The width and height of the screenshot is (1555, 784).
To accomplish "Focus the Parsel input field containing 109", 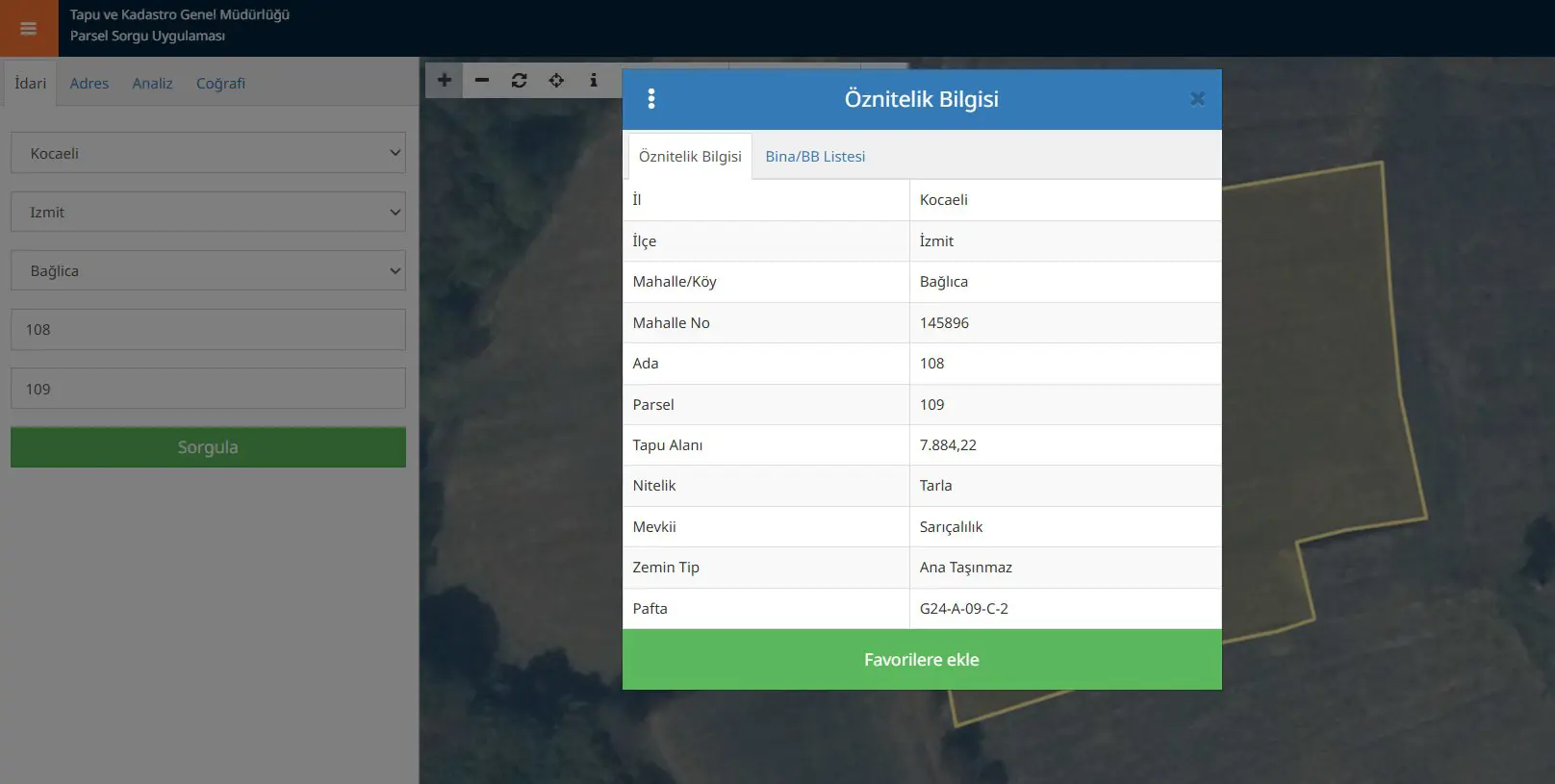I will (x=208, y=389).
